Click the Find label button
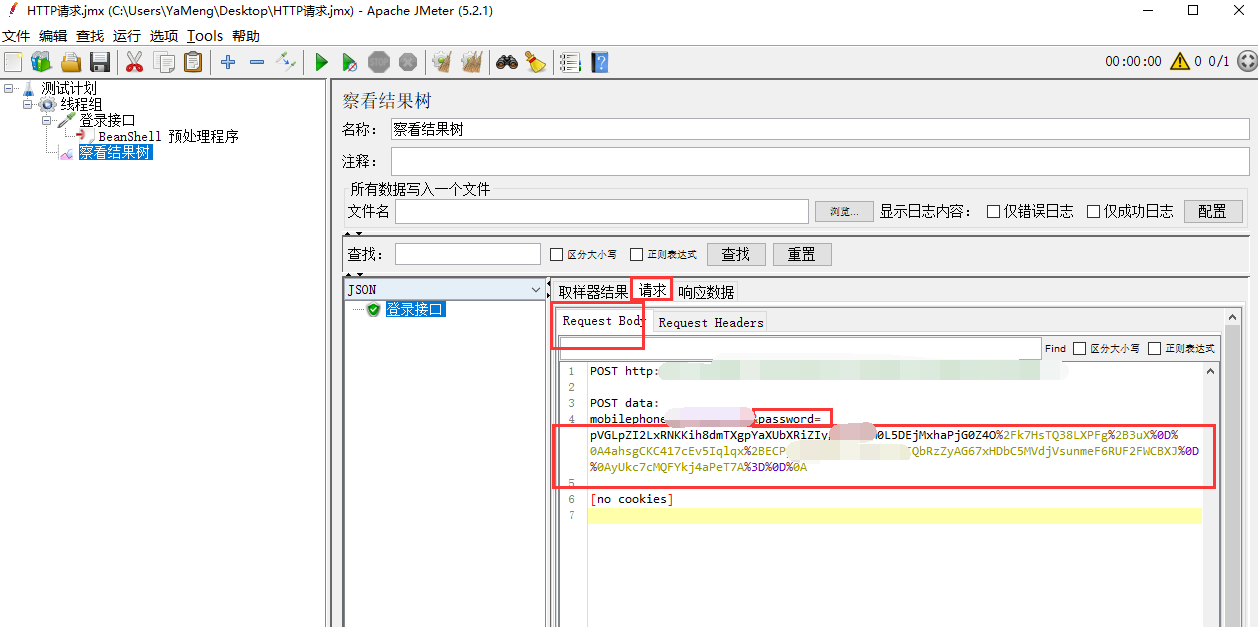The height and width of the screenshot is (627, 1258). (x=1055, y=349)
